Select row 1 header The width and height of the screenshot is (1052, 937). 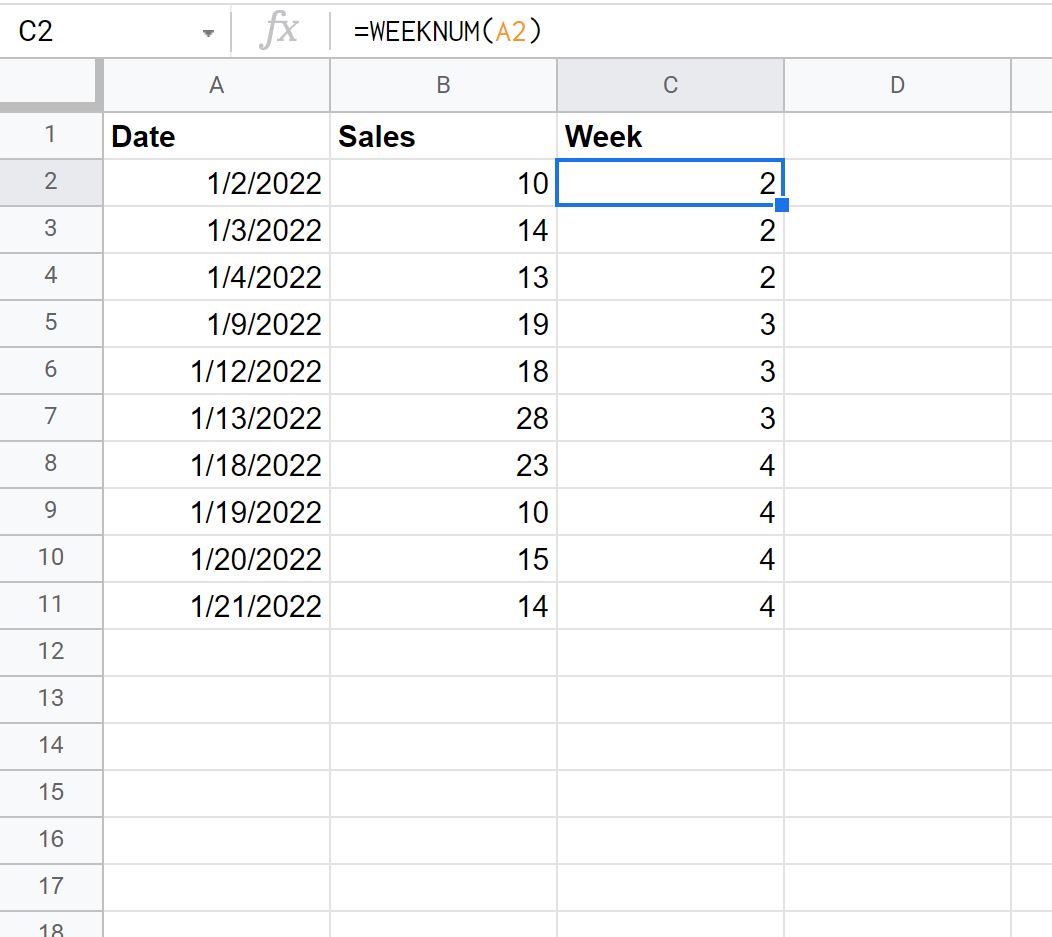[51, 135]
